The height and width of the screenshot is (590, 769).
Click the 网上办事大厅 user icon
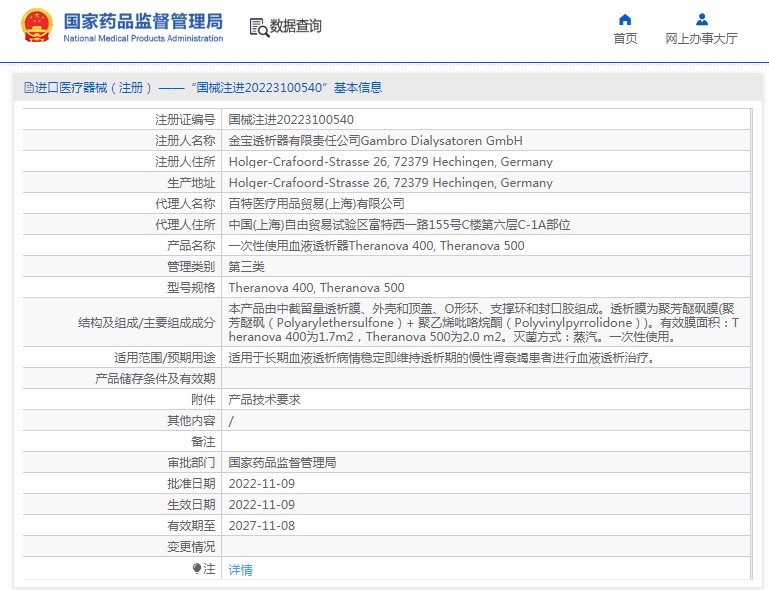(702, 20)
